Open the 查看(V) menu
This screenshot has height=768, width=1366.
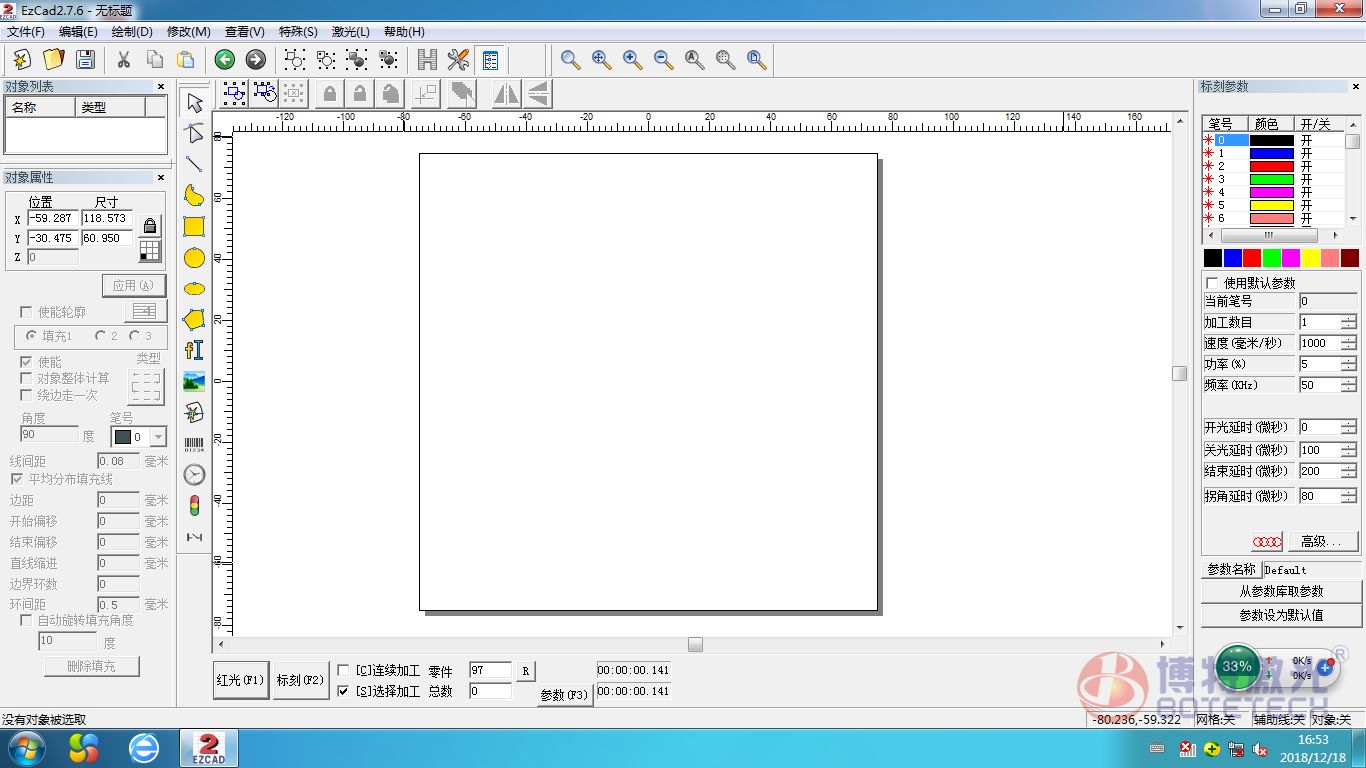(245, 32)
